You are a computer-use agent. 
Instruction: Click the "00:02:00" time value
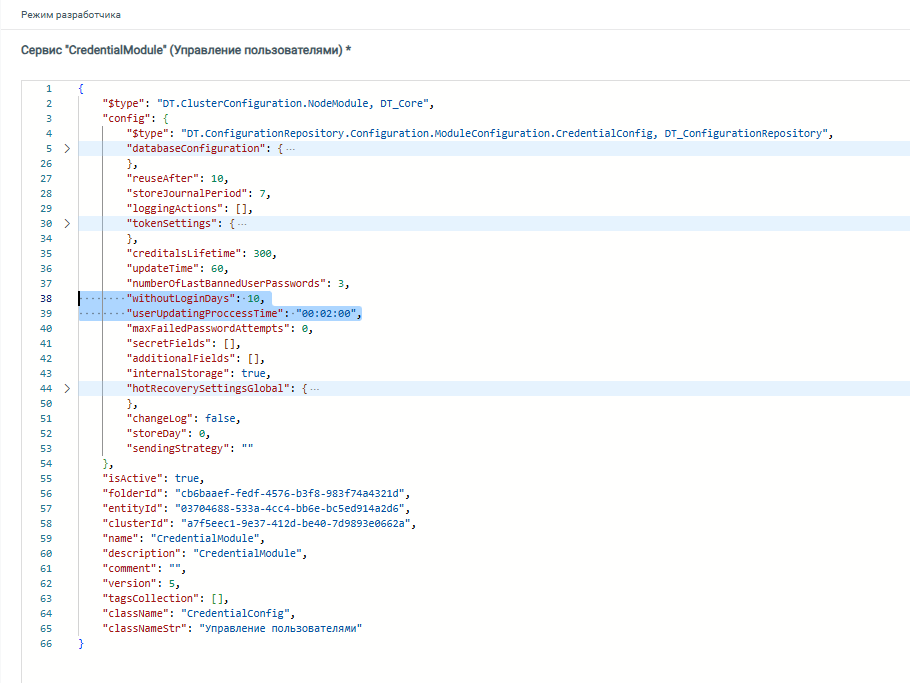(x=326, y=313)
